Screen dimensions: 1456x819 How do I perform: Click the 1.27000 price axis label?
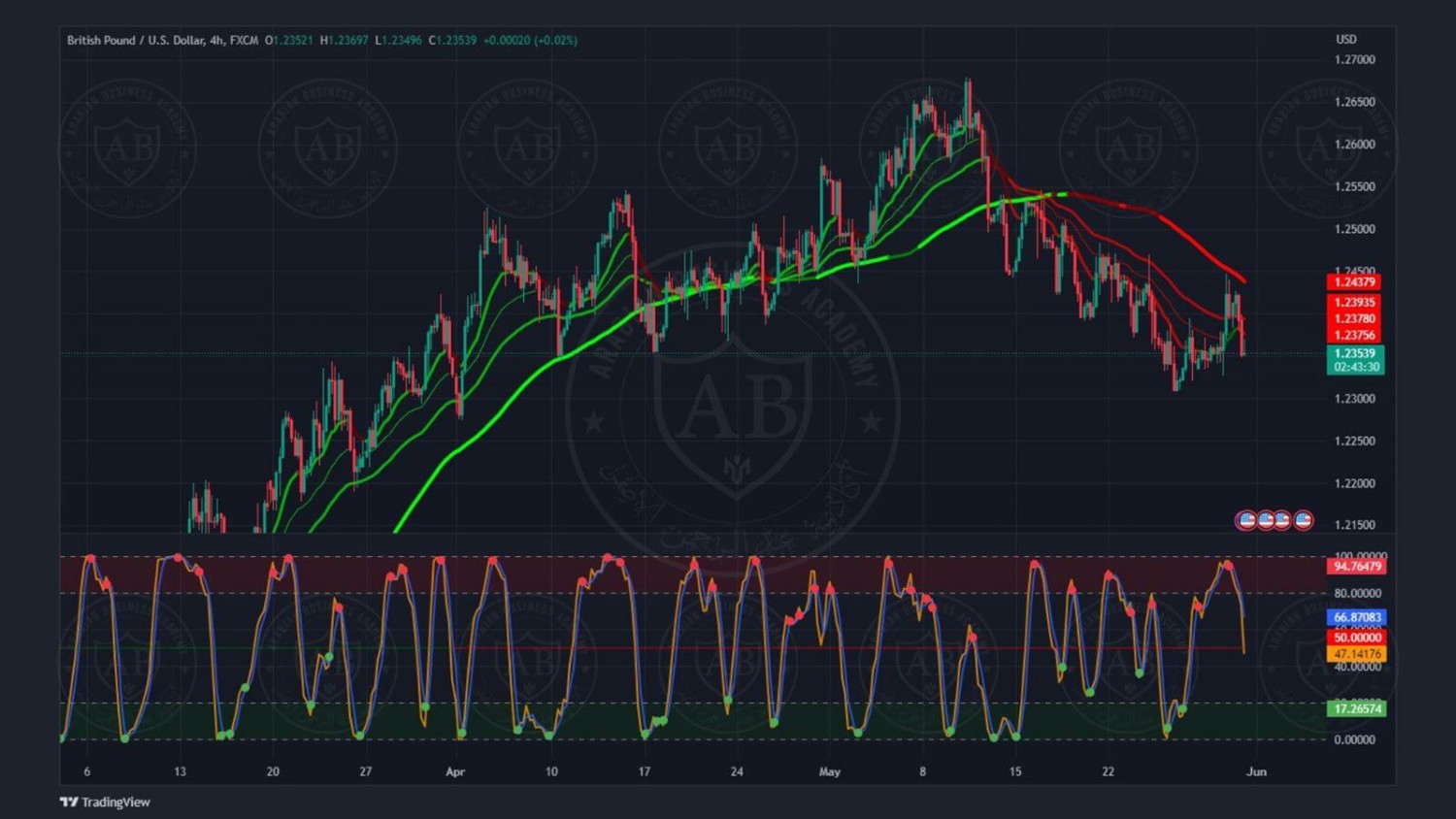coord(1355,59)
